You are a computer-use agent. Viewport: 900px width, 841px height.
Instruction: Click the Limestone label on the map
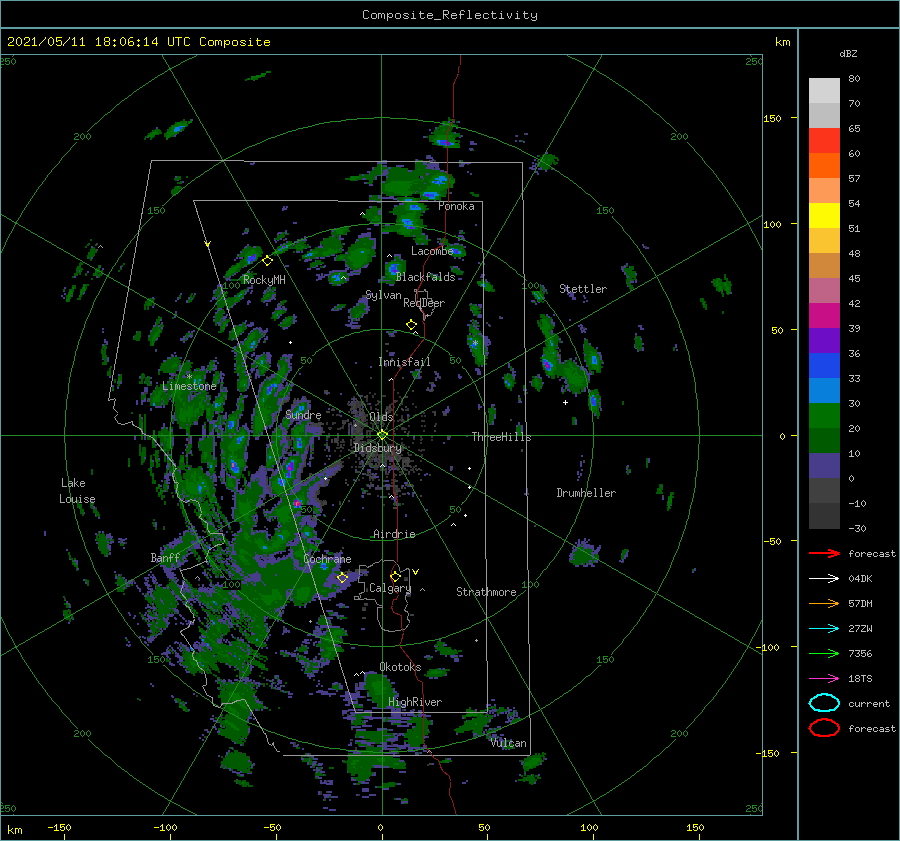[189, 386]
